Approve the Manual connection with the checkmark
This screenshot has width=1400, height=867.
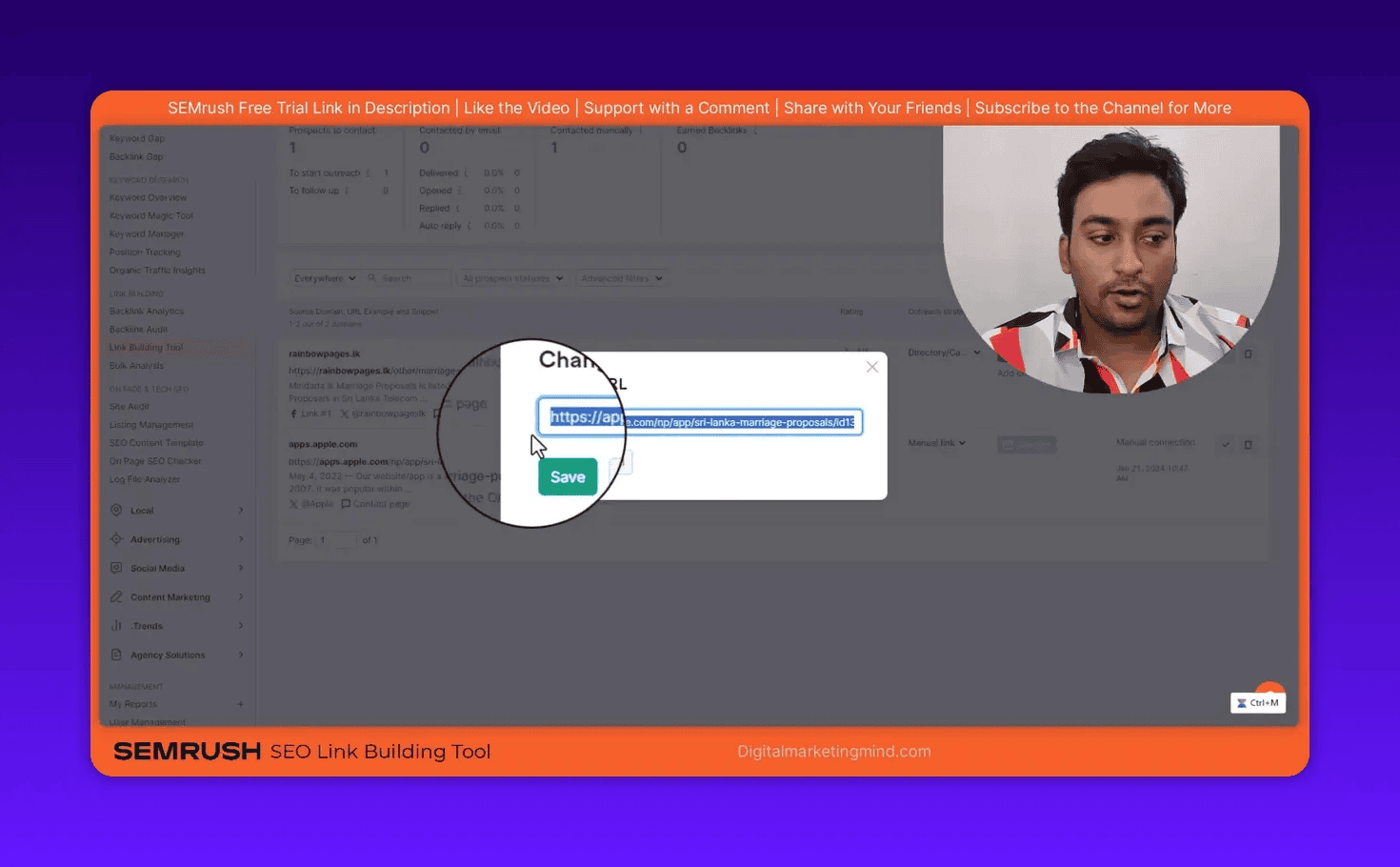click(1227, 444)
